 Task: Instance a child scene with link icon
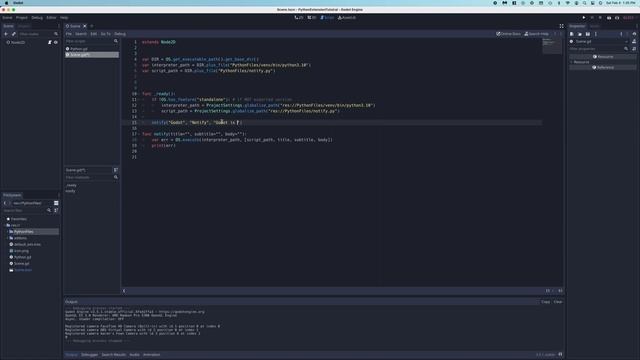click(x=14, y=34)
